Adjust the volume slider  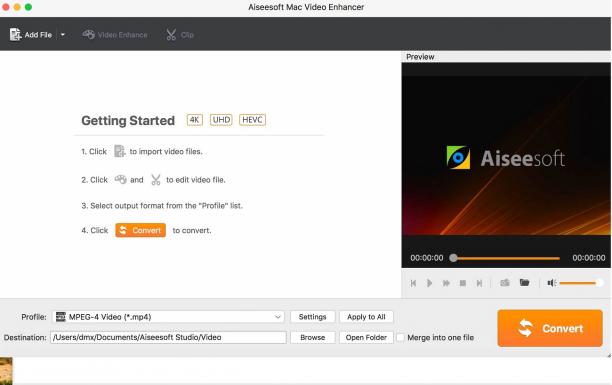coord(581,283)
